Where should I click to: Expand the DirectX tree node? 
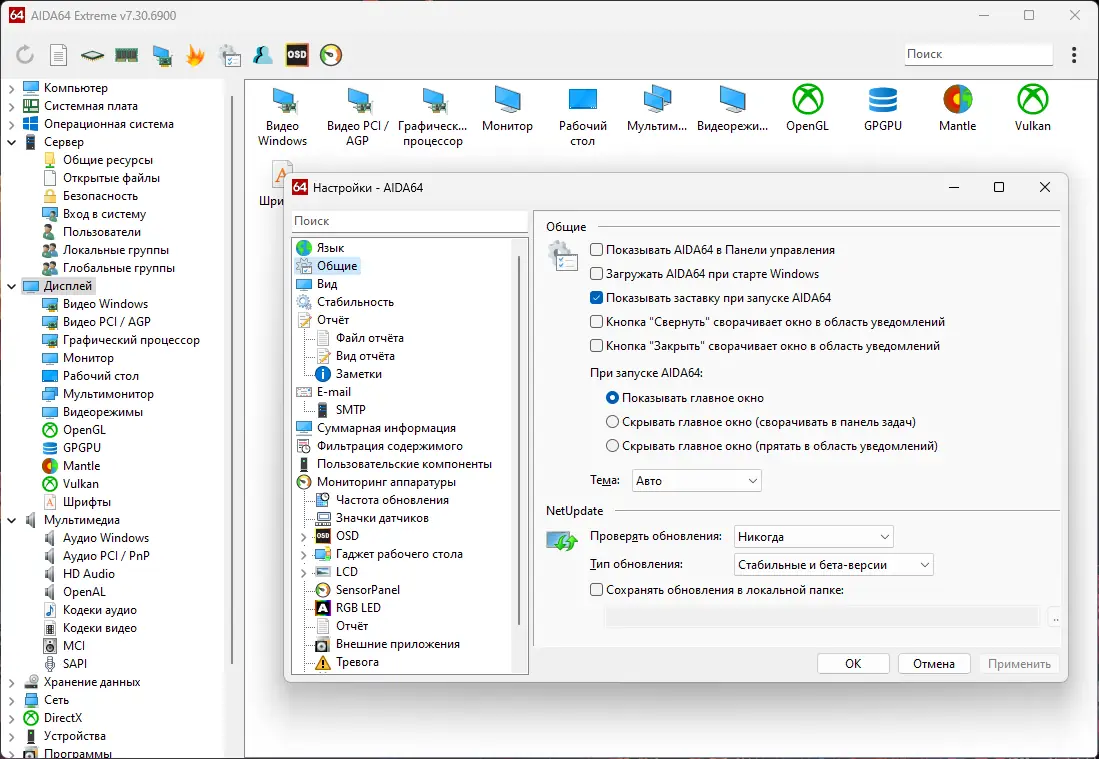pos(11,718)
